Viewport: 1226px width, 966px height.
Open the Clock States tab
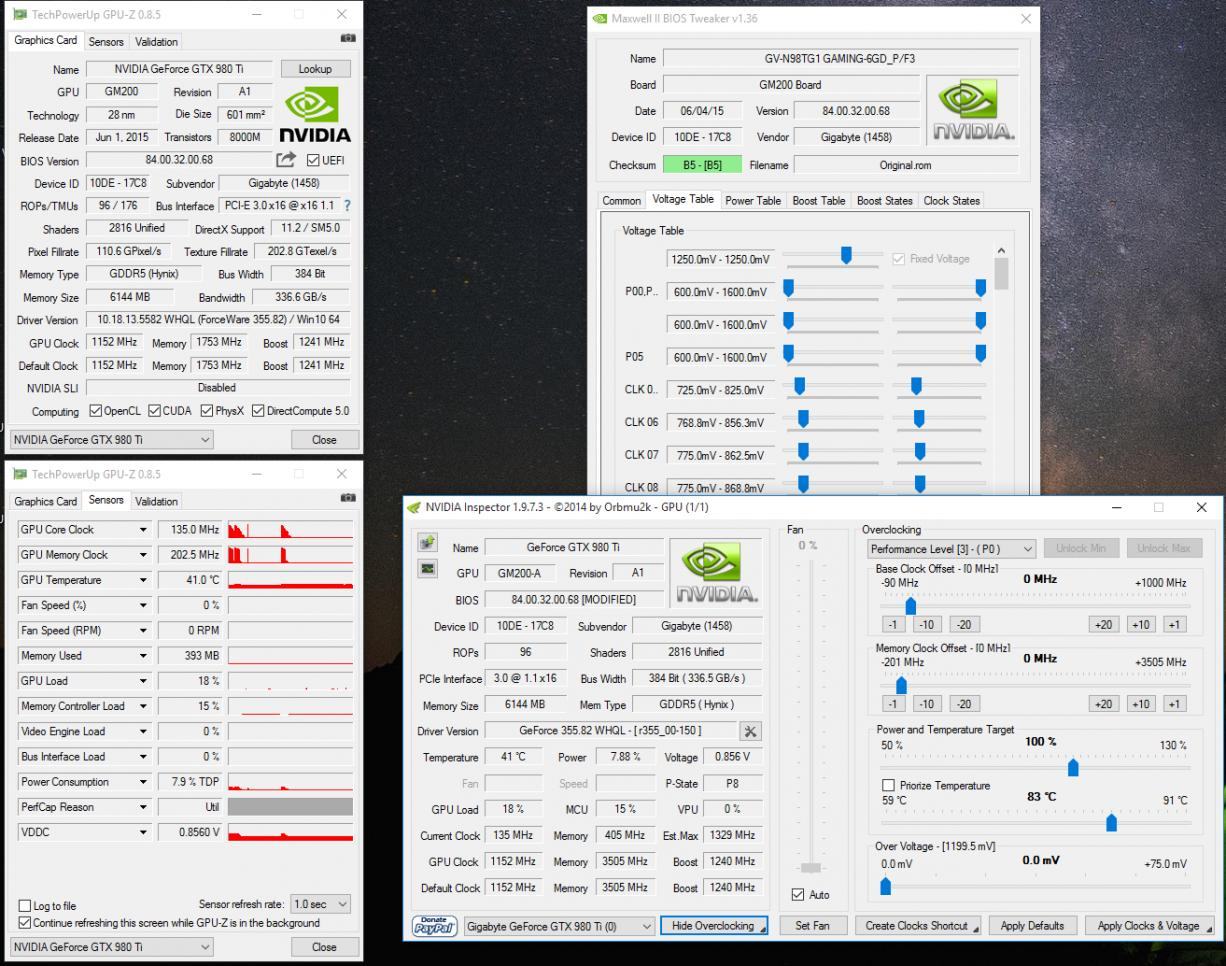[x=952, y=201]
